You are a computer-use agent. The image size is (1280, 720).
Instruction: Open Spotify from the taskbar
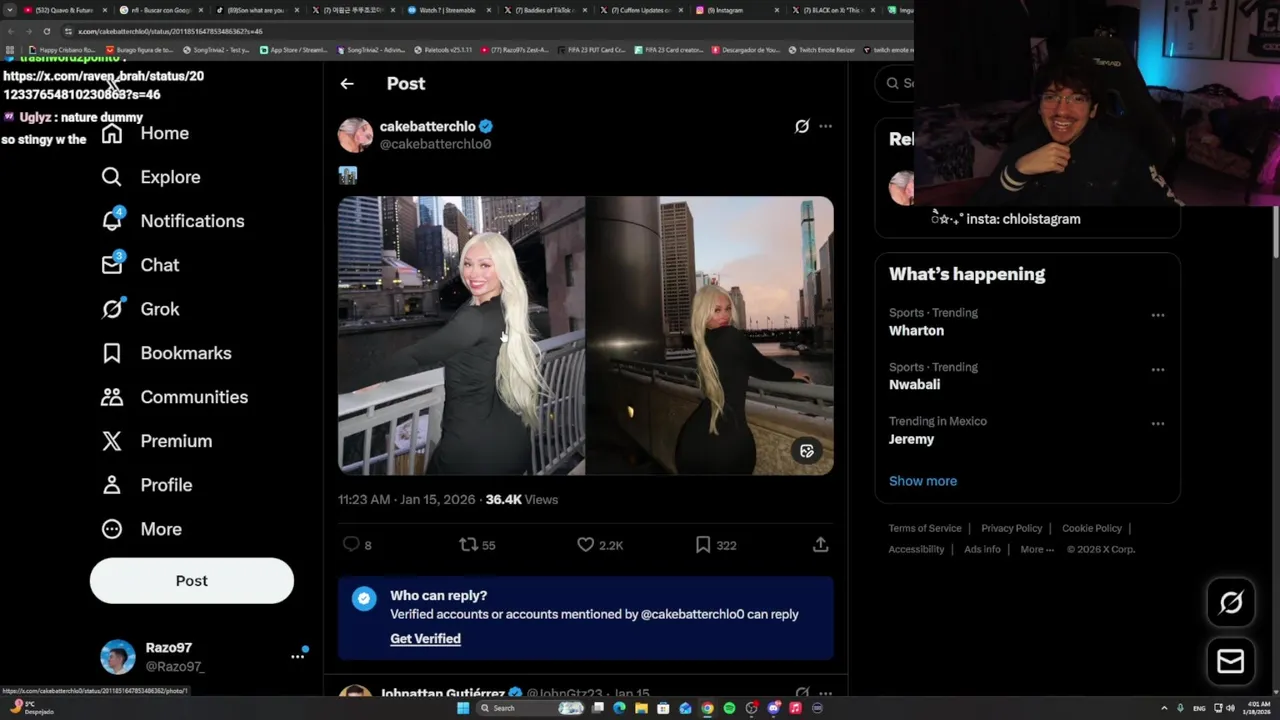tap(729, 708)
